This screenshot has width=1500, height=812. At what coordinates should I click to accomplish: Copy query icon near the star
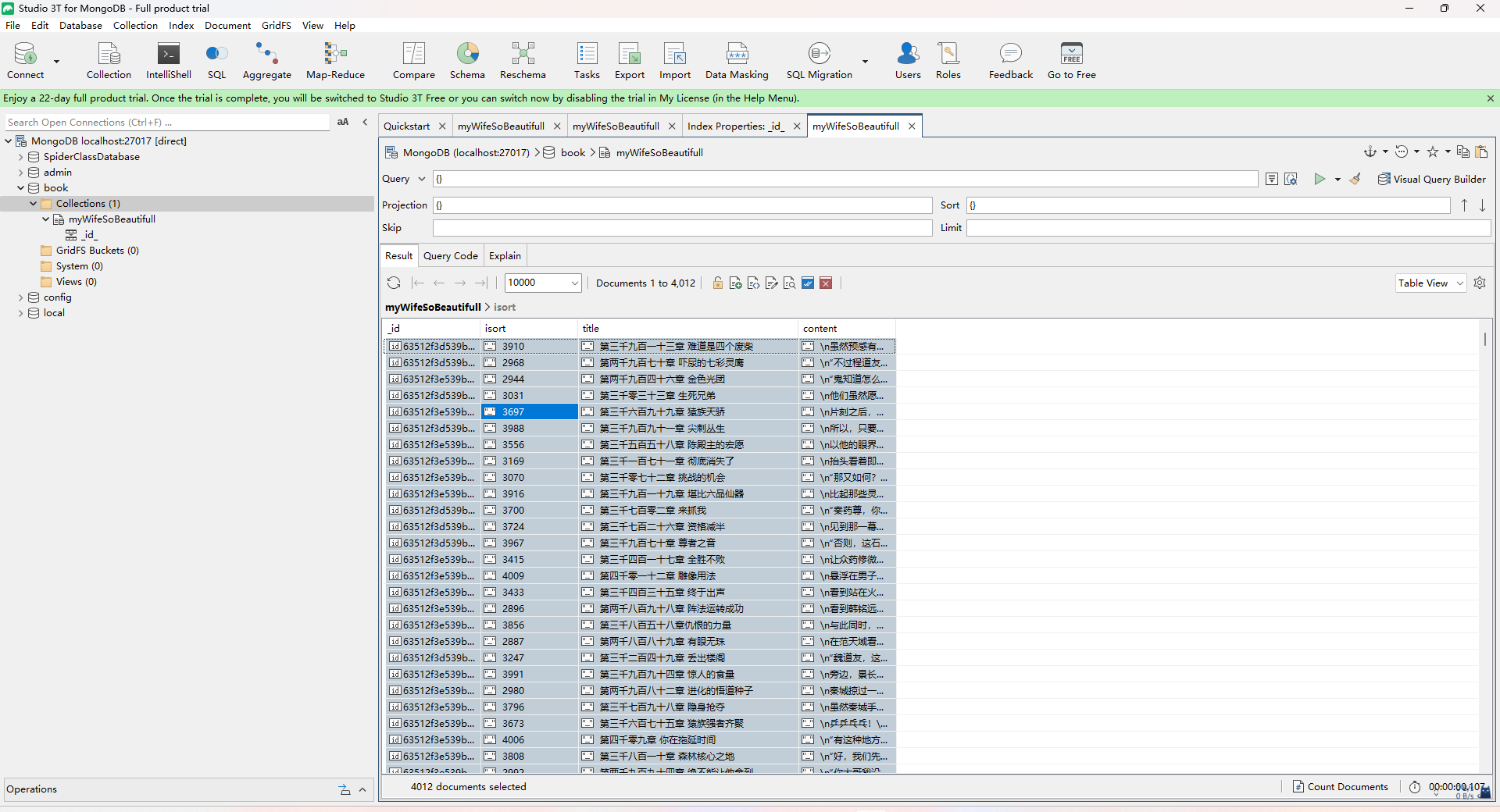pyautogui.click(x=1463, y=151)
